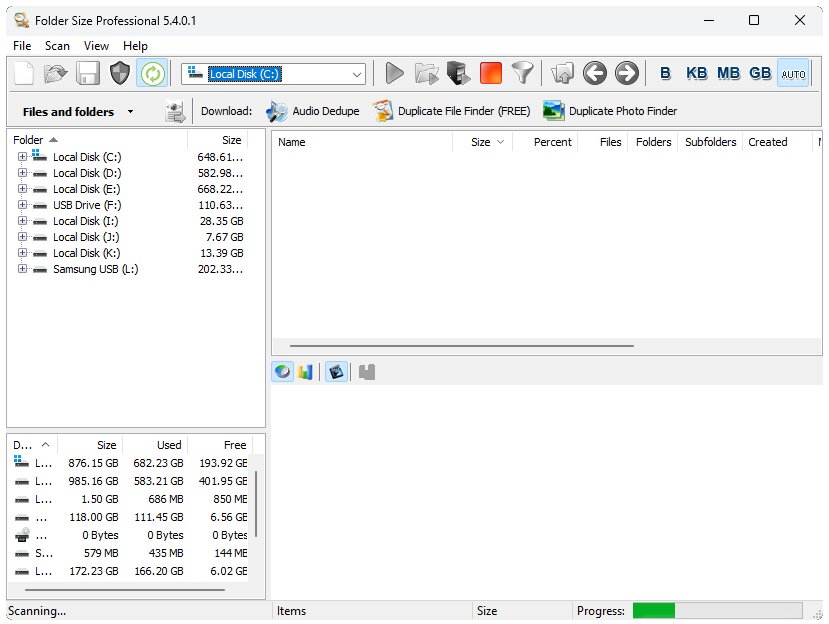Image resolution: width=829 pixels, height=624 pixels.
Task: Expand Local Disk (I:) tree node
Action: click(x=22, y=221)
